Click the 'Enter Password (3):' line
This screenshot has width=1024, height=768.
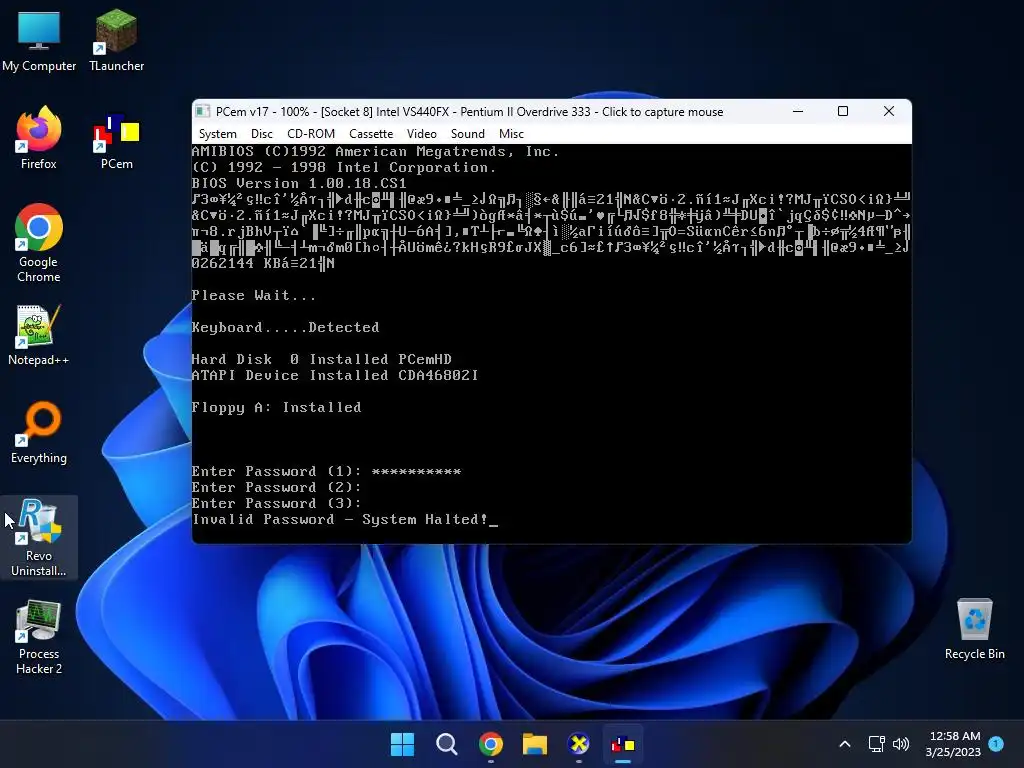277,504
